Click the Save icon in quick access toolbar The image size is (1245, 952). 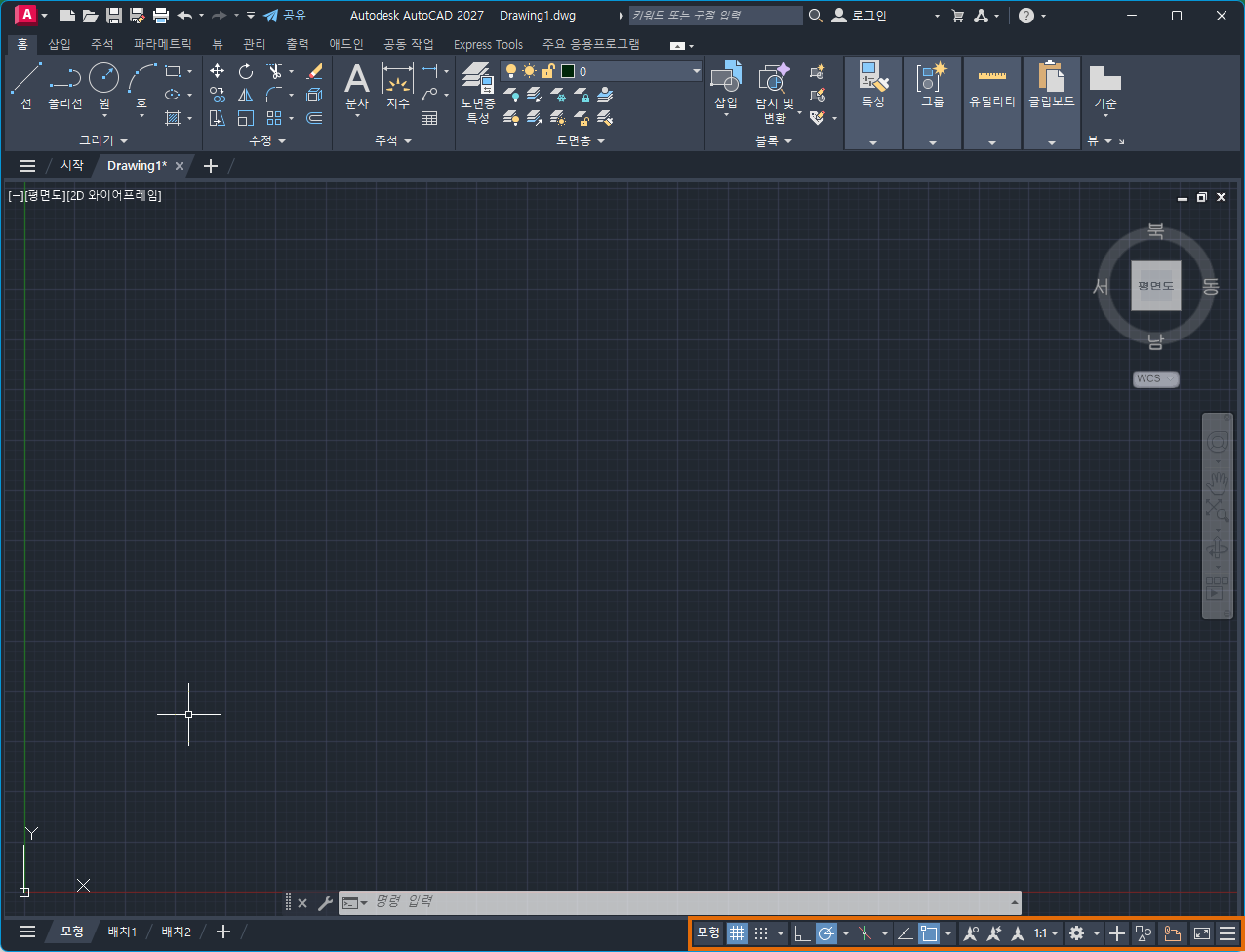[x=114, y=16]
